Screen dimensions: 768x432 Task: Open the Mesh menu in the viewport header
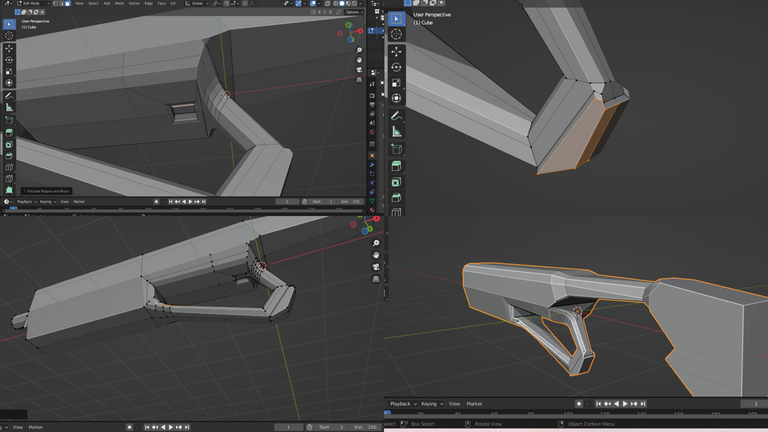[119, 3]
